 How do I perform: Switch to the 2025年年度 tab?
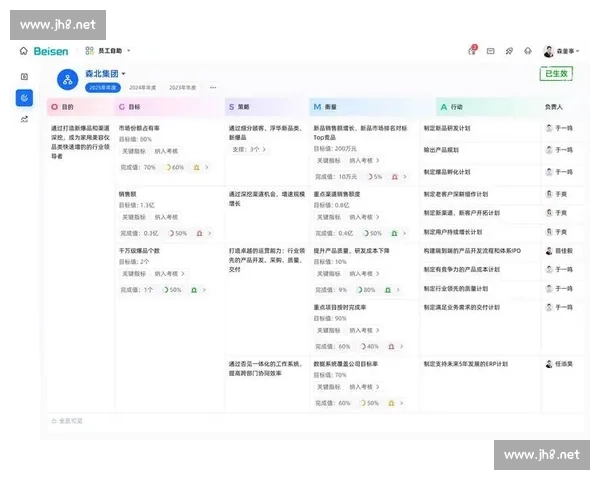click(103, 88)
